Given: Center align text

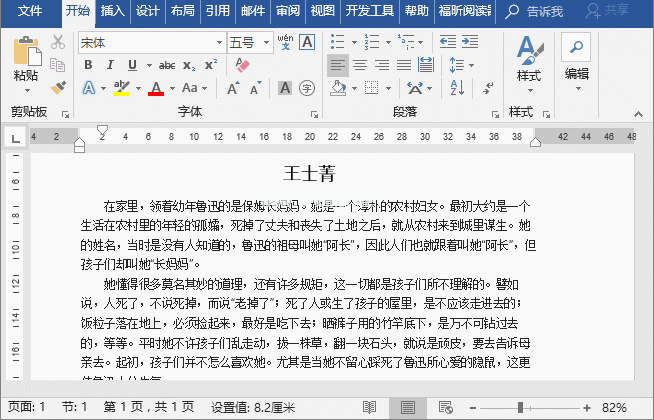Looking at the screenshot, I should click(360, 65).
